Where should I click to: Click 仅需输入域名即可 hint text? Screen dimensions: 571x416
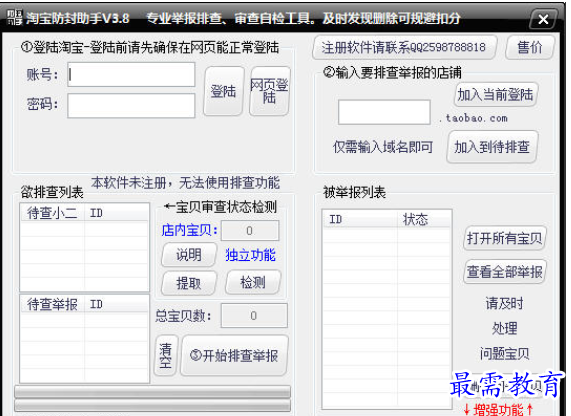coord(383,147)
